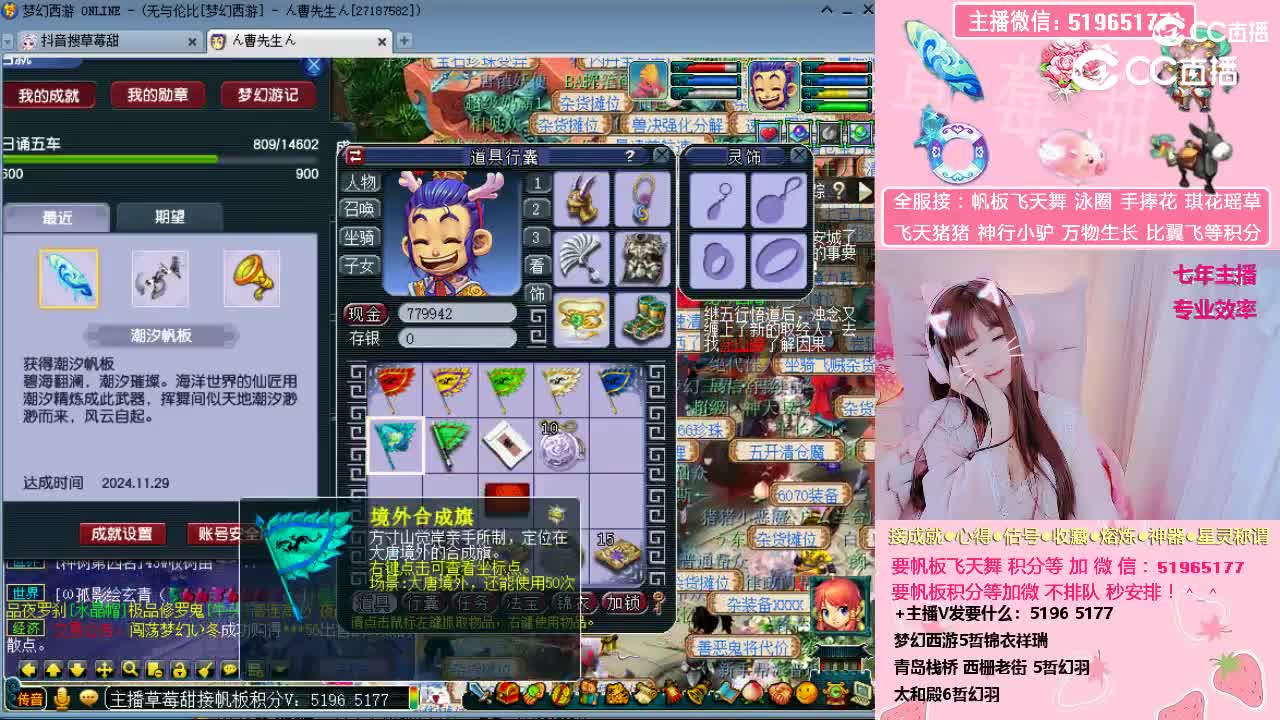Screen dimensions: 1280x720
Task: Switch to the 最近 tab
Action: click(x=57, y=217)
